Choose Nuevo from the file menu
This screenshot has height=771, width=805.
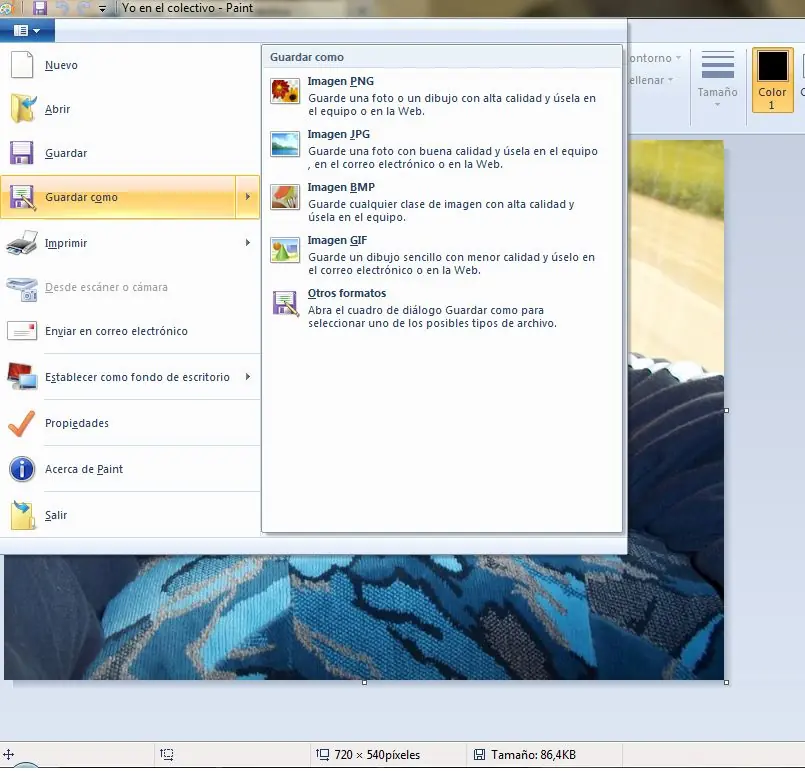[130, 65]
